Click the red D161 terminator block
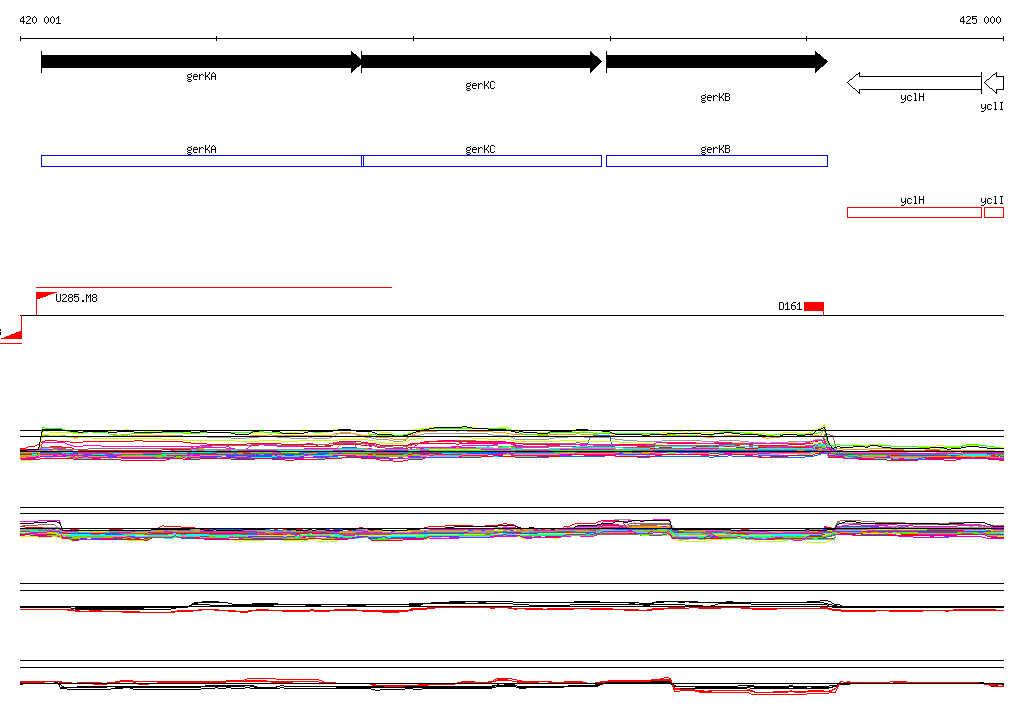The width and height of the screenshot is (1024, 714). point(814,306)
